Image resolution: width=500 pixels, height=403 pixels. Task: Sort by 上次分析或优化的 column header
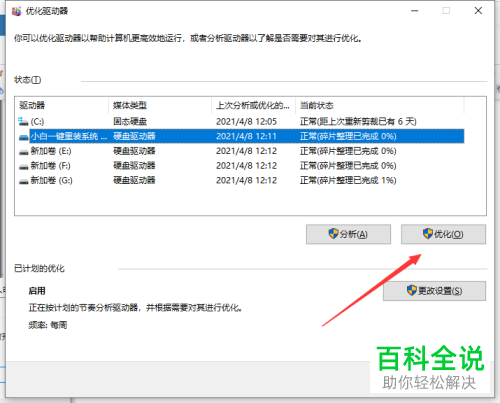(253, 105)
